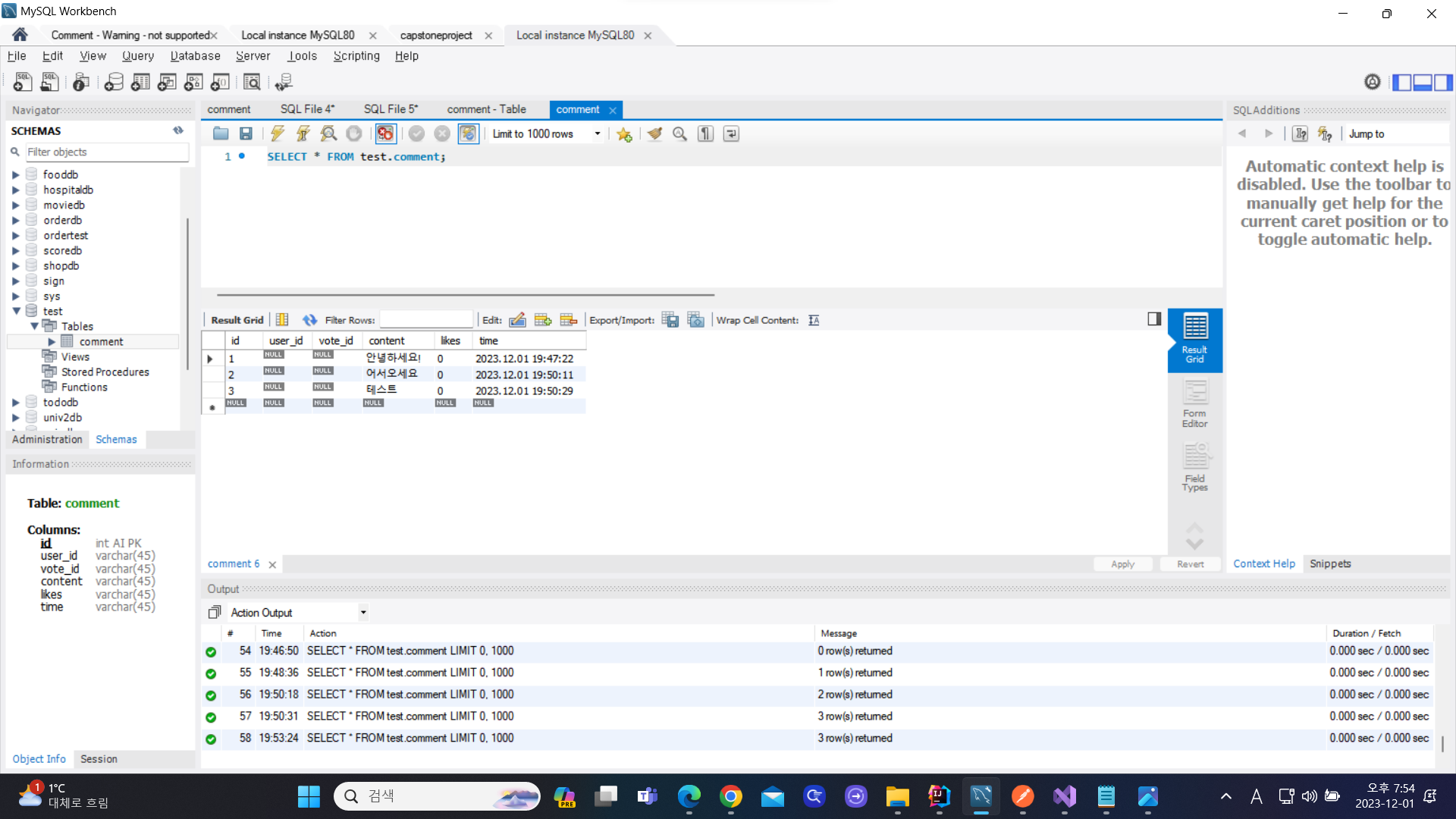
Task: Open the Action Output dropdown
Action: coord(363,613)
